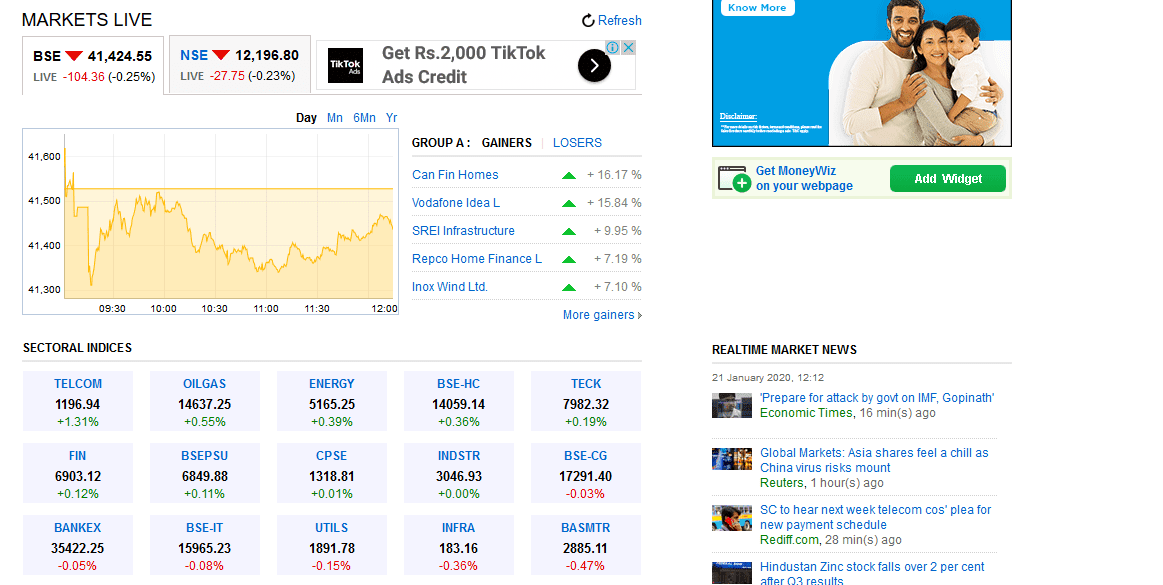Click green up arrow beside SREI Infrastructure
Viewport: 1163px width, 585px height.
569,232
